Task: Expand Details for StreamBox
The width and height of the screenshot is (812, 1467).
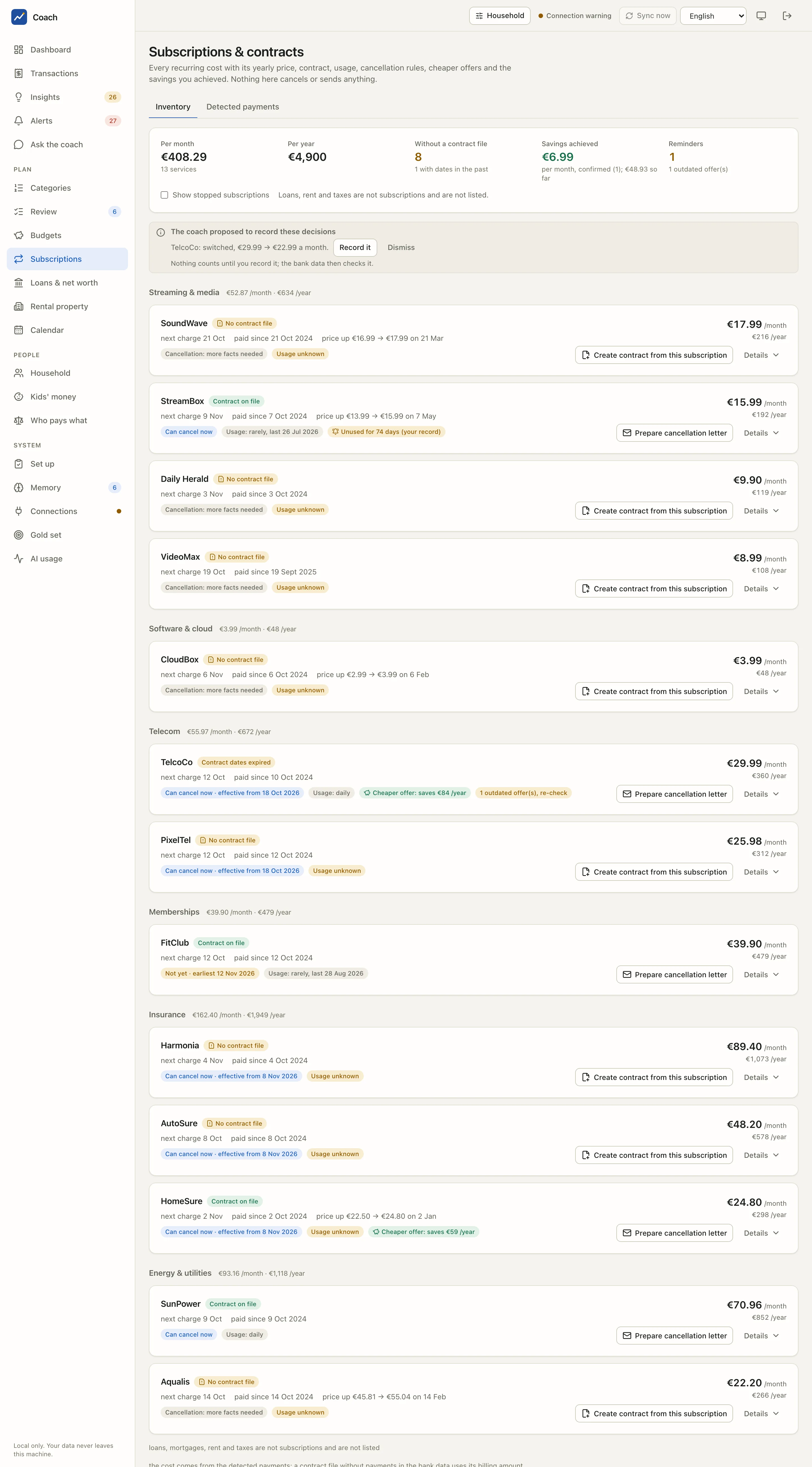Action: [x=761, y=433]
